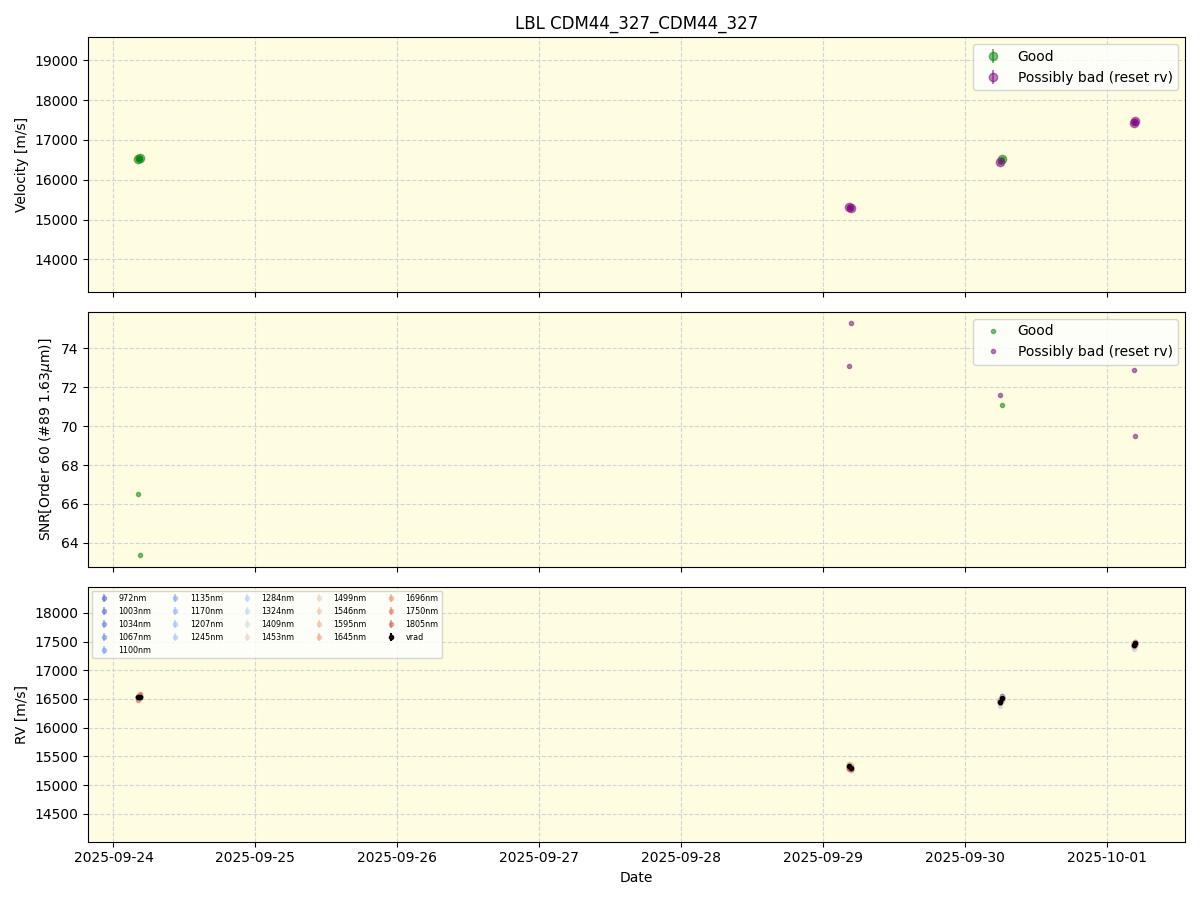Screen dimensions: 1200x900
Task: Click the RV [m/s] y-axis label
Action: tap(21, 714)
